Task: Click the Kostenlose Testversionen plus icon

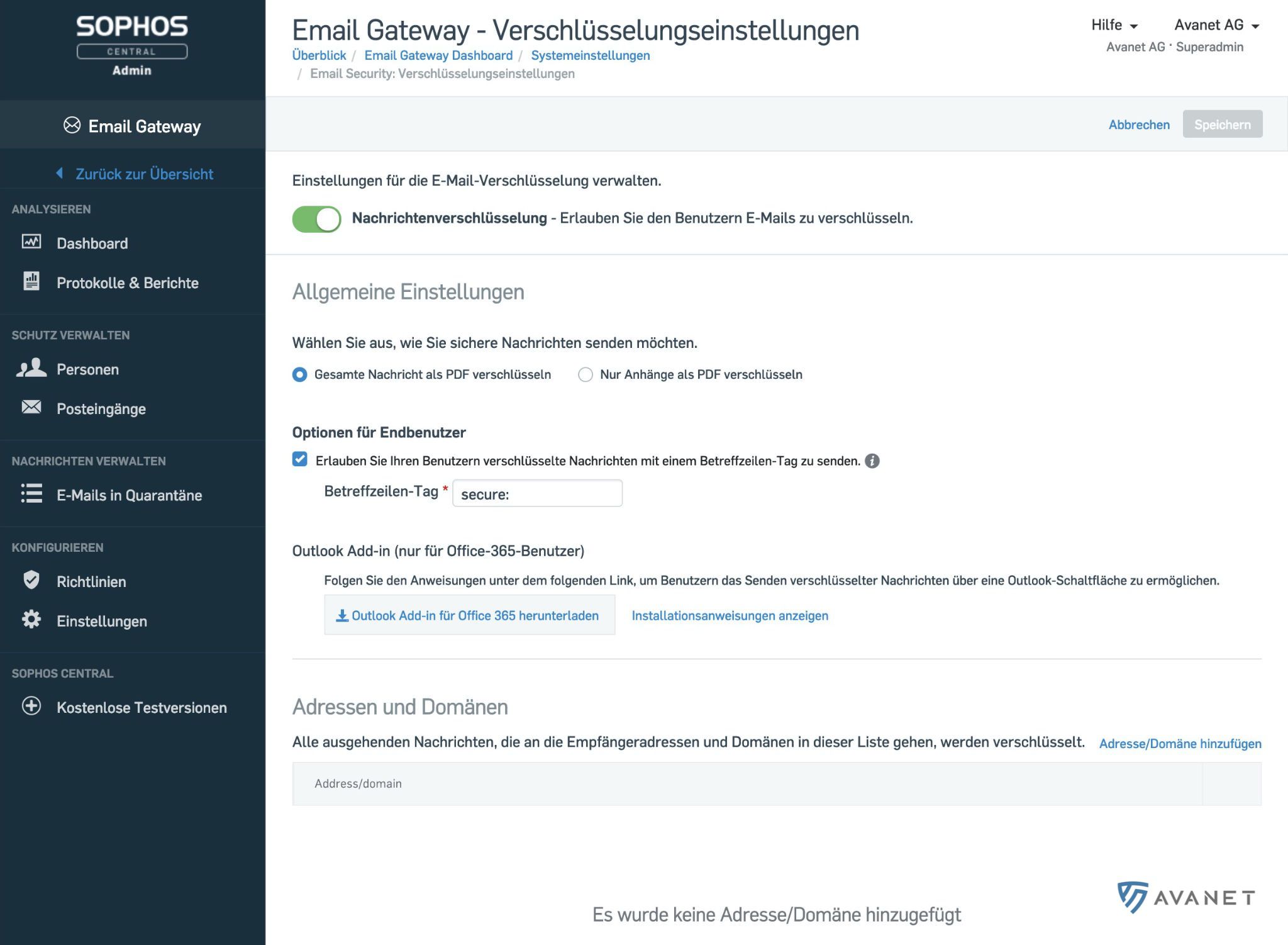Action: pyautogui.click(x=31, y=705)
